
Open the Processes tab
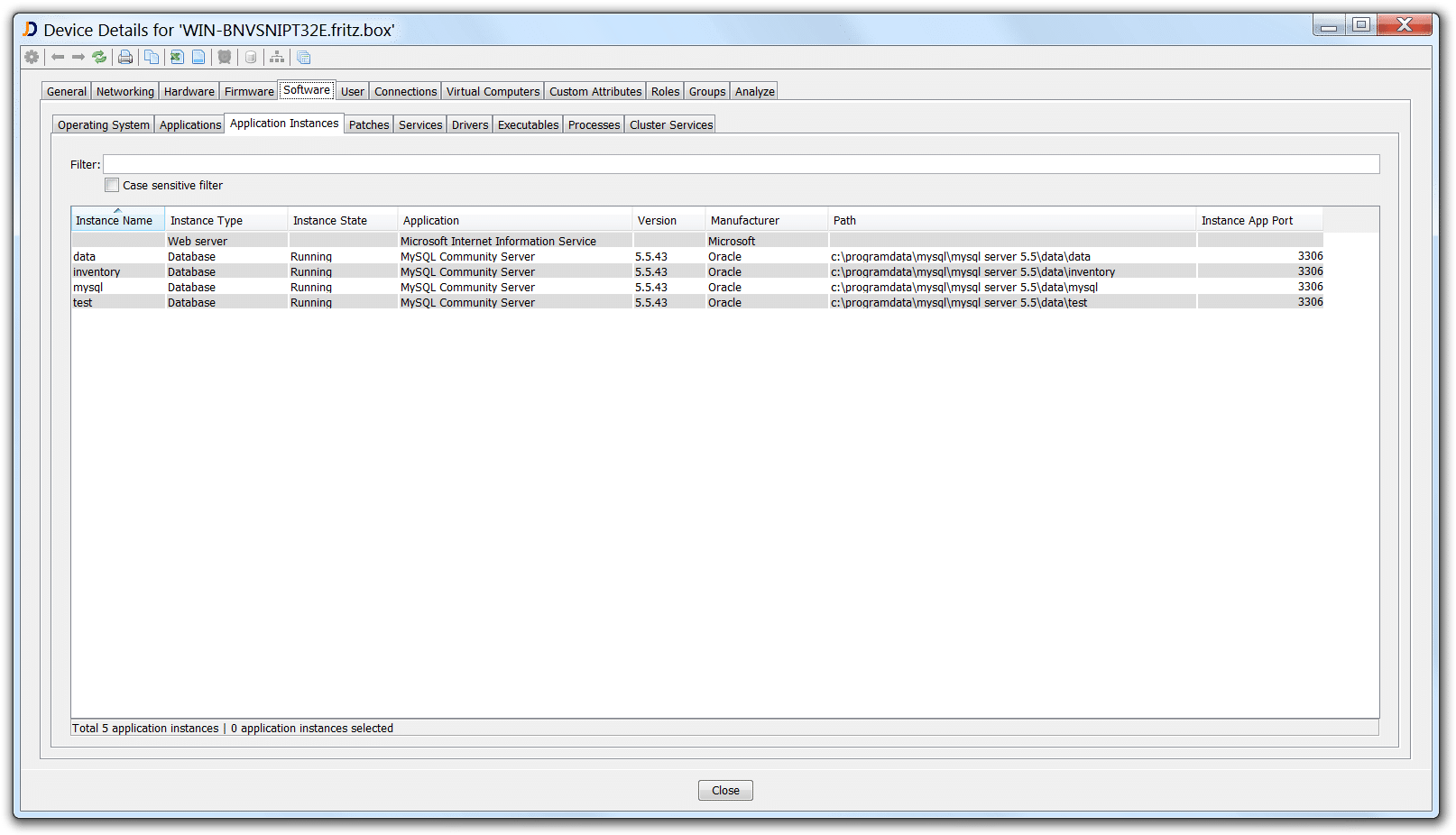tap(593, 124)
